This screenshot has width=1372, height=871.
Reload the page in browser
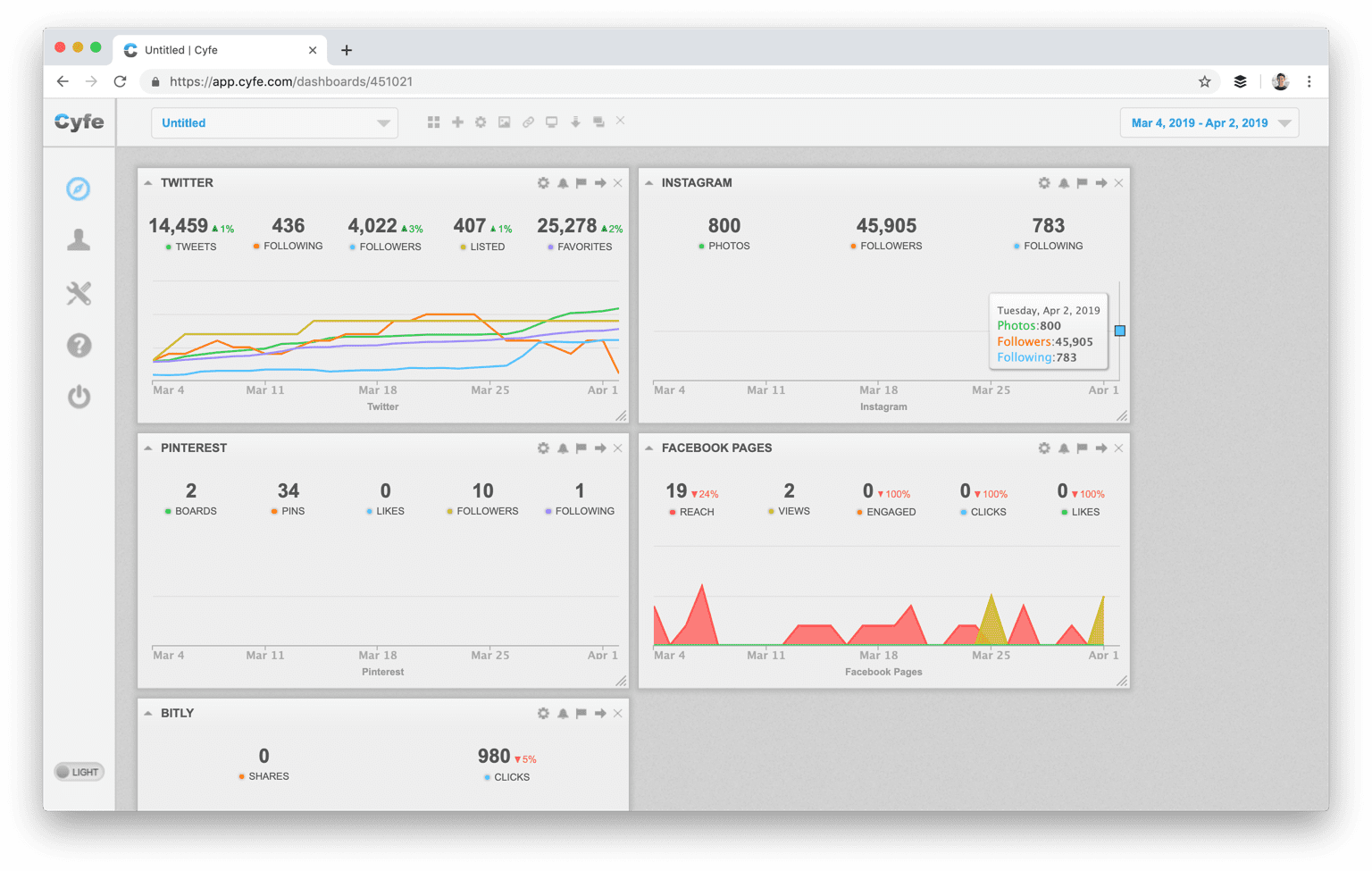[120, 81]
